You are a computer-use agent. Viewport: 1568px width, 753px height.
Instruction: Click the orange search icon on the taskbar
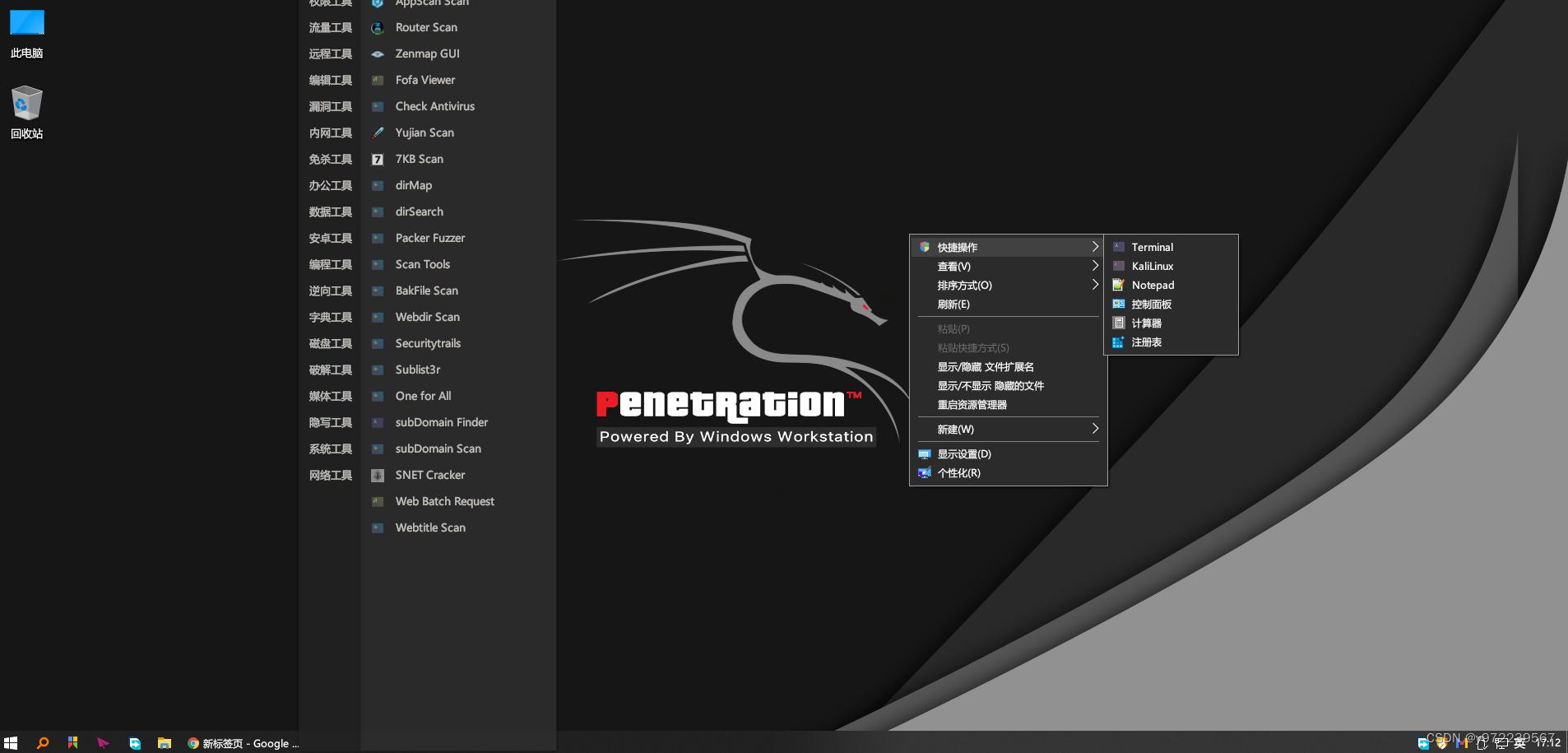[x=43, y=743]
